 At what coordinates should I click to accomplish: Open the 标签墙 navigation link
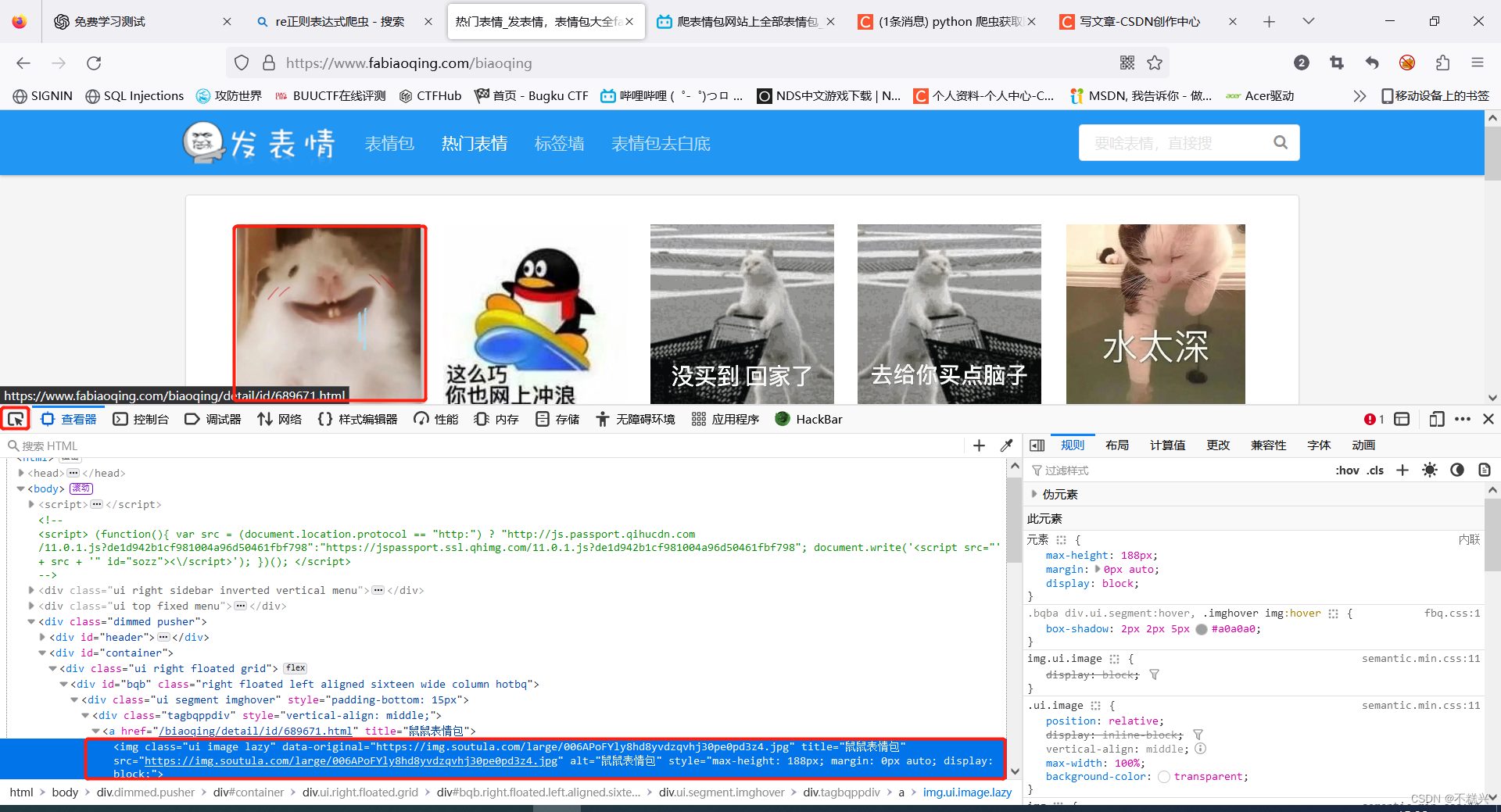click(x=559, y=144)
